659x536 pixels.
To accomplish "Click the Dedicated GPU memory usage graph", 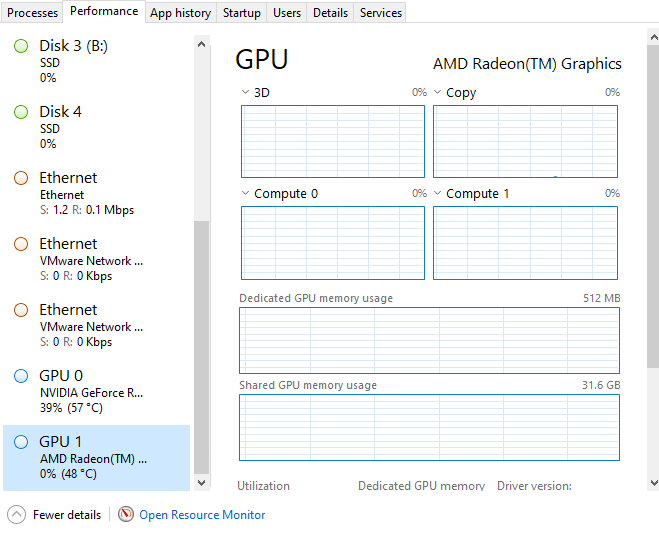I will (429, 340).
